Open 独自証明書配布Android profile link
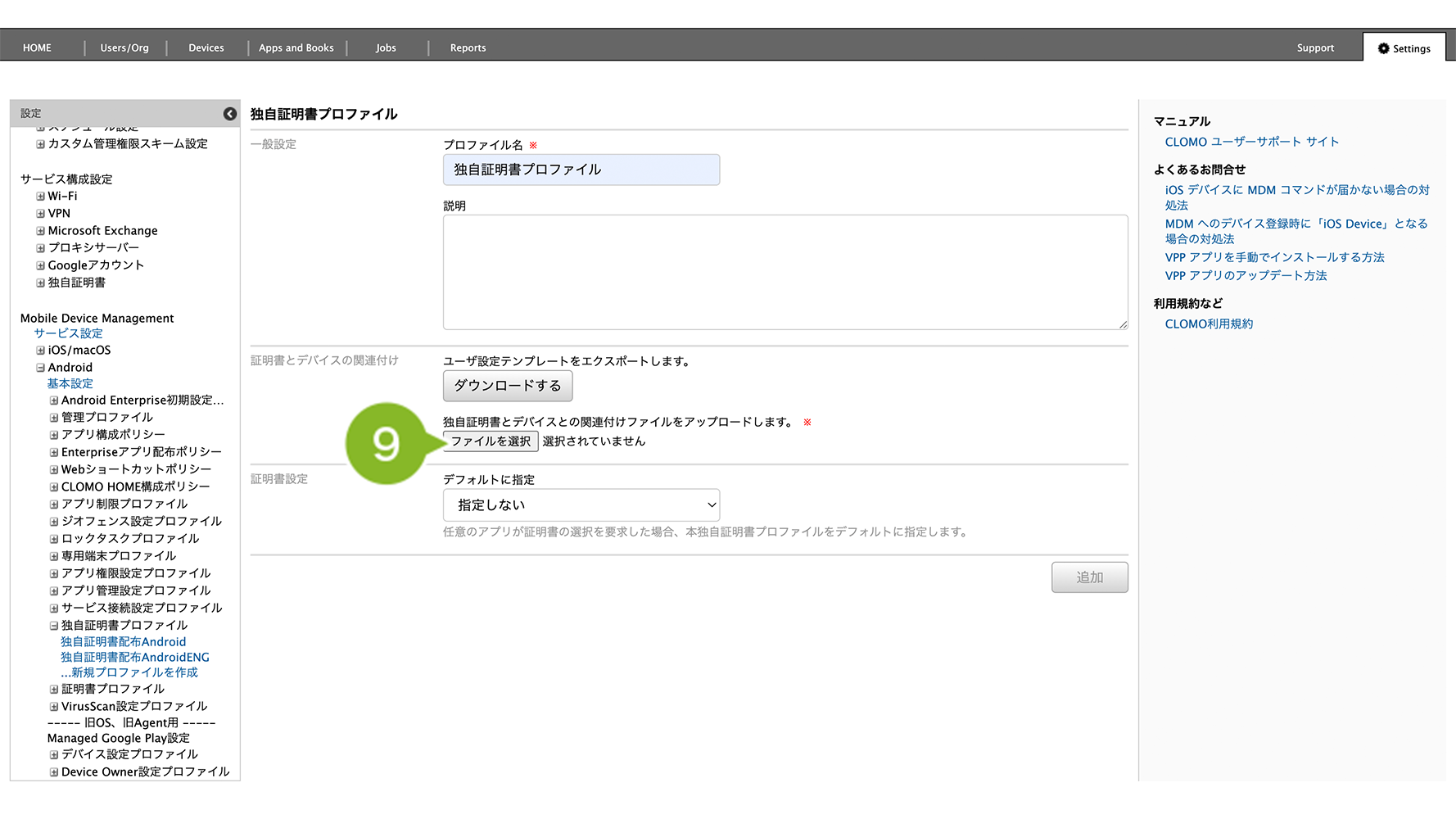The width and height of the screenshot is (1456, 819). (123, 642)
